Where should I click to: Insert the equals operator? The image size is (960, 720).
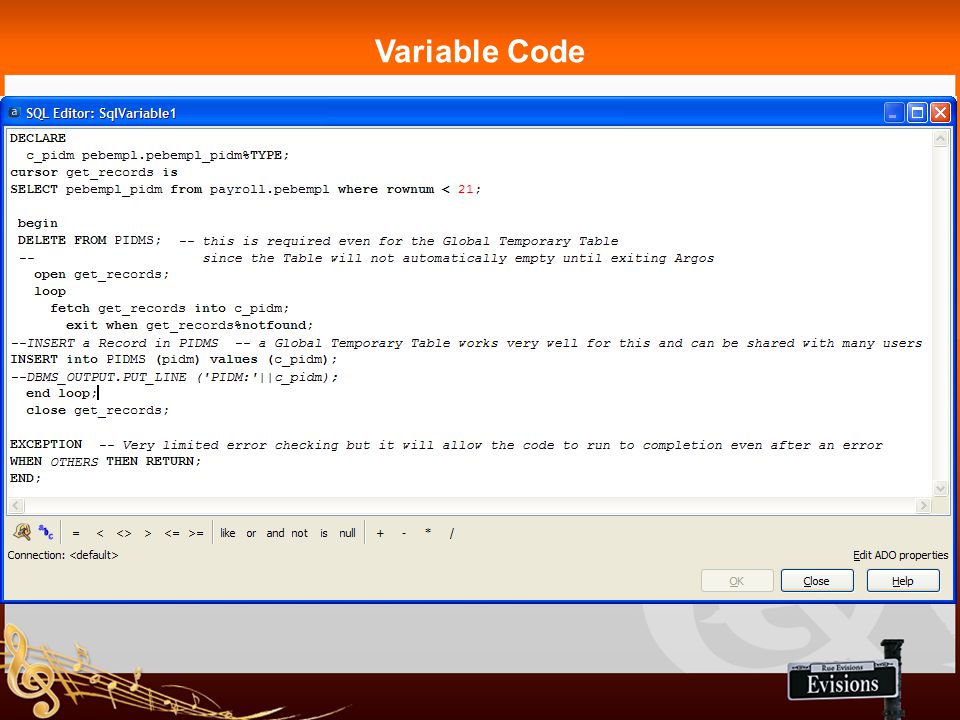[76, 533]
